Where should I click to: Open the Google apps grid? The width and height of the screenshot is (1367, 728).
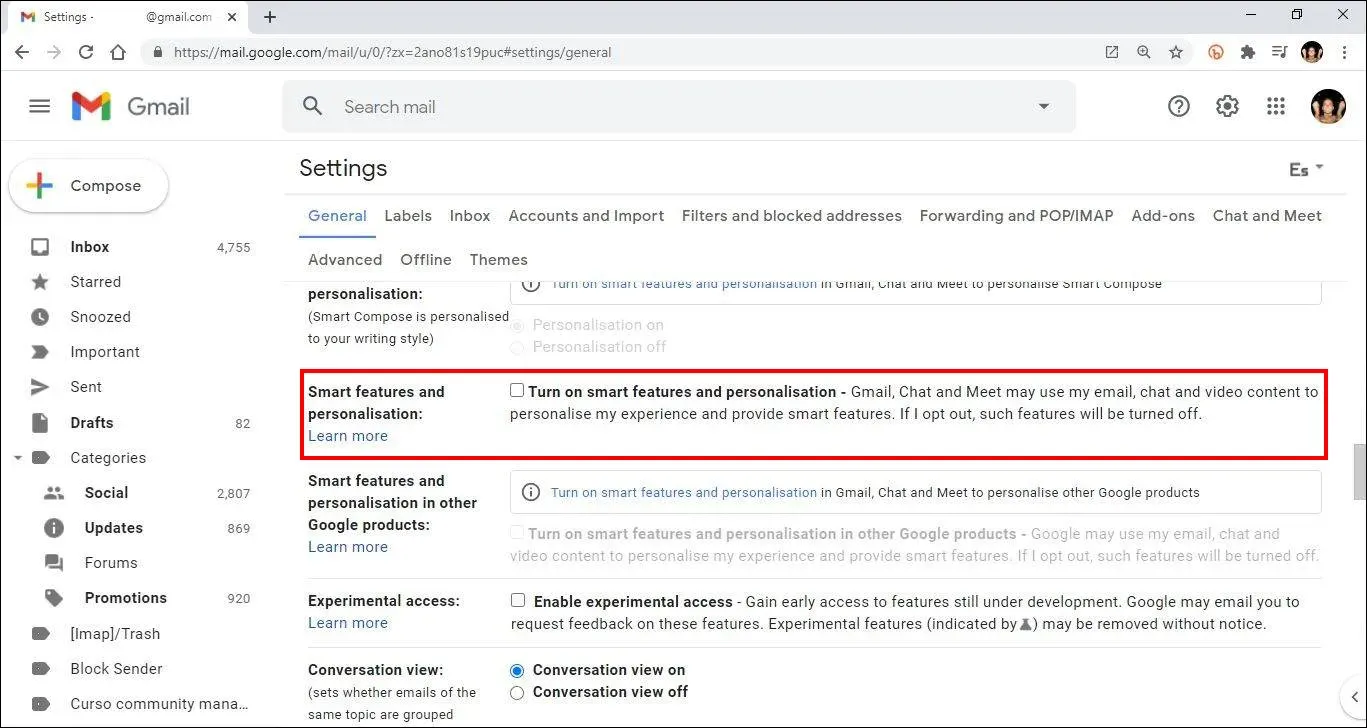click(1276, 106)
